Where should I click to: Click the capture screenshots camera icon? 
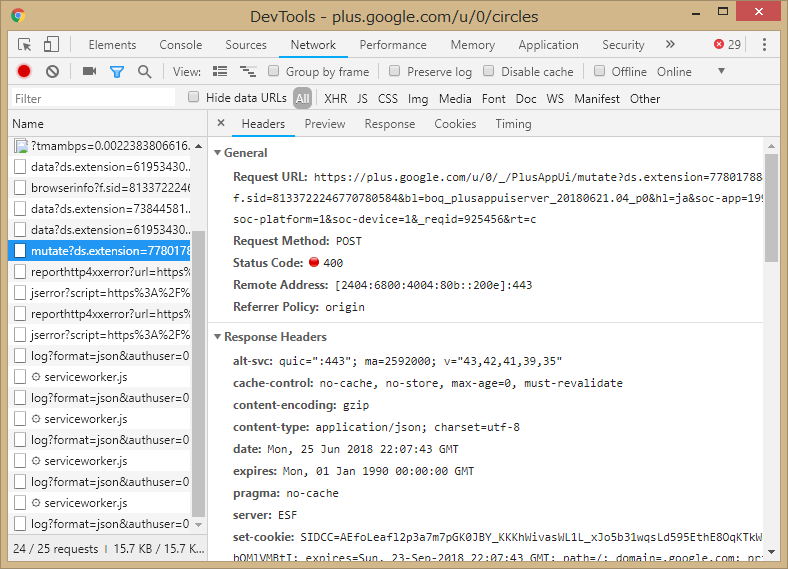(x=89, y=71)
